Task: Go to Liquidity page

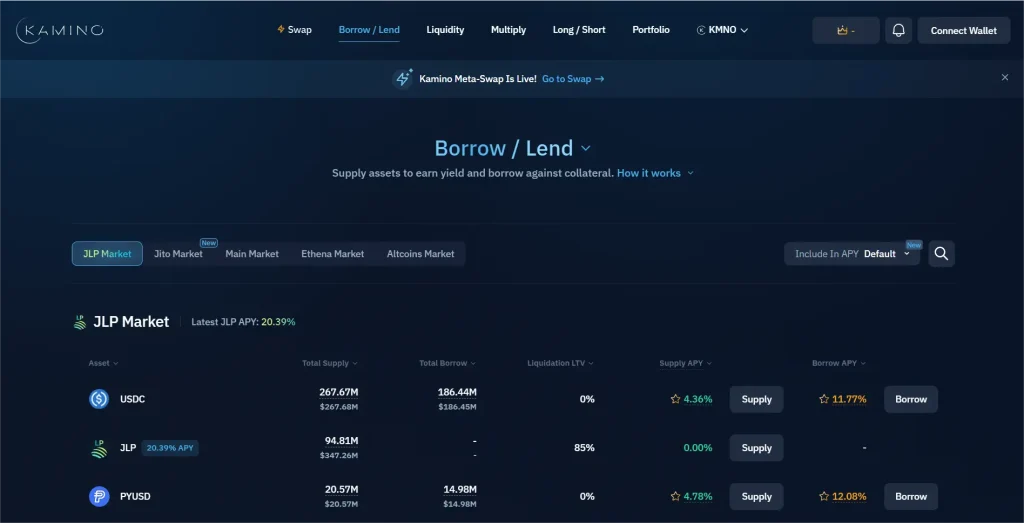Action: (445, 30)
